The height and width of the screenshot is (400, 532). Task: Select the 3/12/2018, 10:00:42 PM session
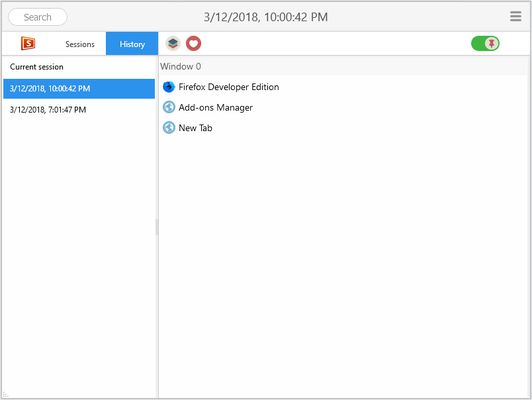[79, 89]
